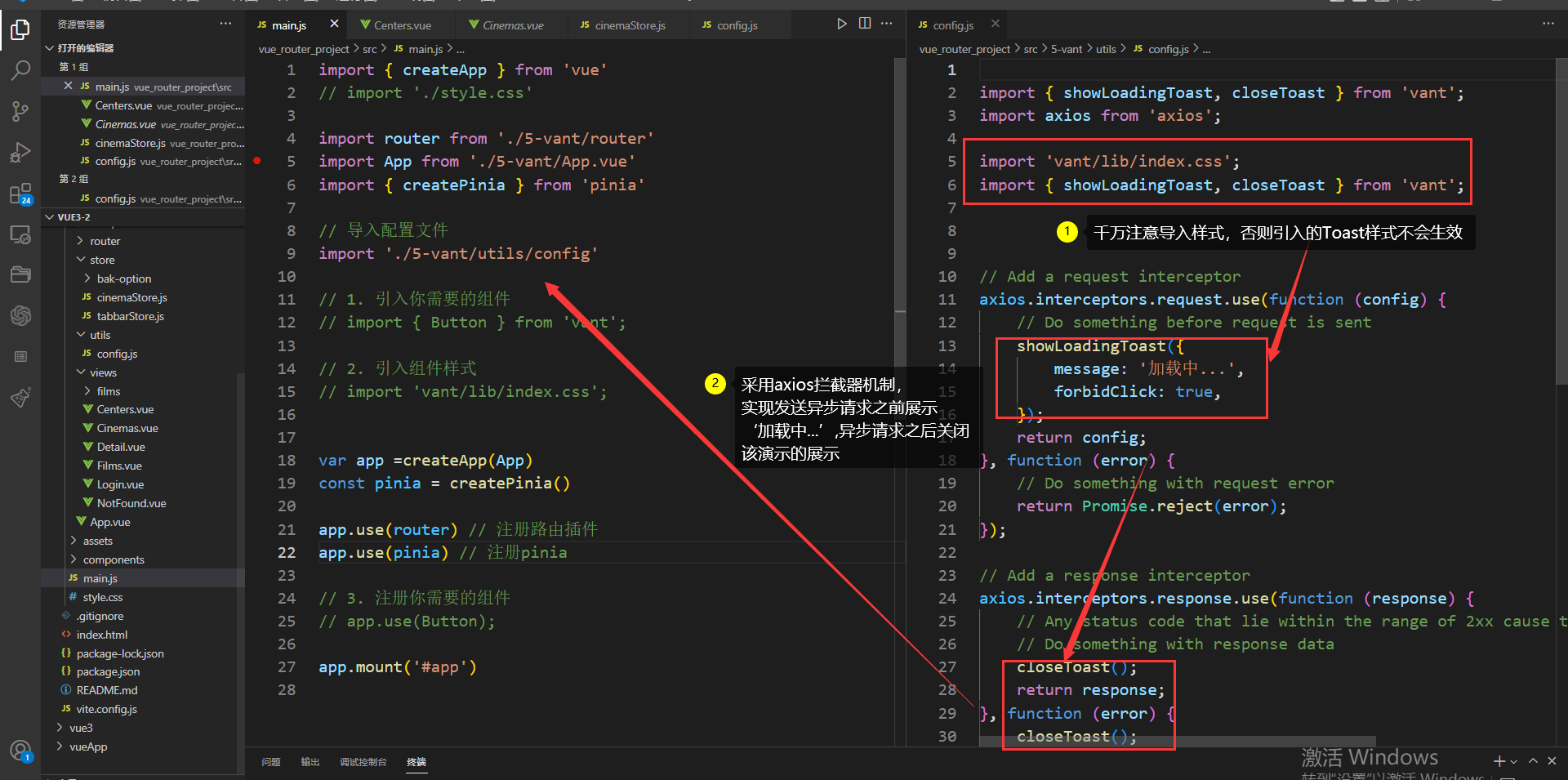Split the editor right using the toolbar icon
This screenshot has width=1568, height=780.
(x=865, y=24)
